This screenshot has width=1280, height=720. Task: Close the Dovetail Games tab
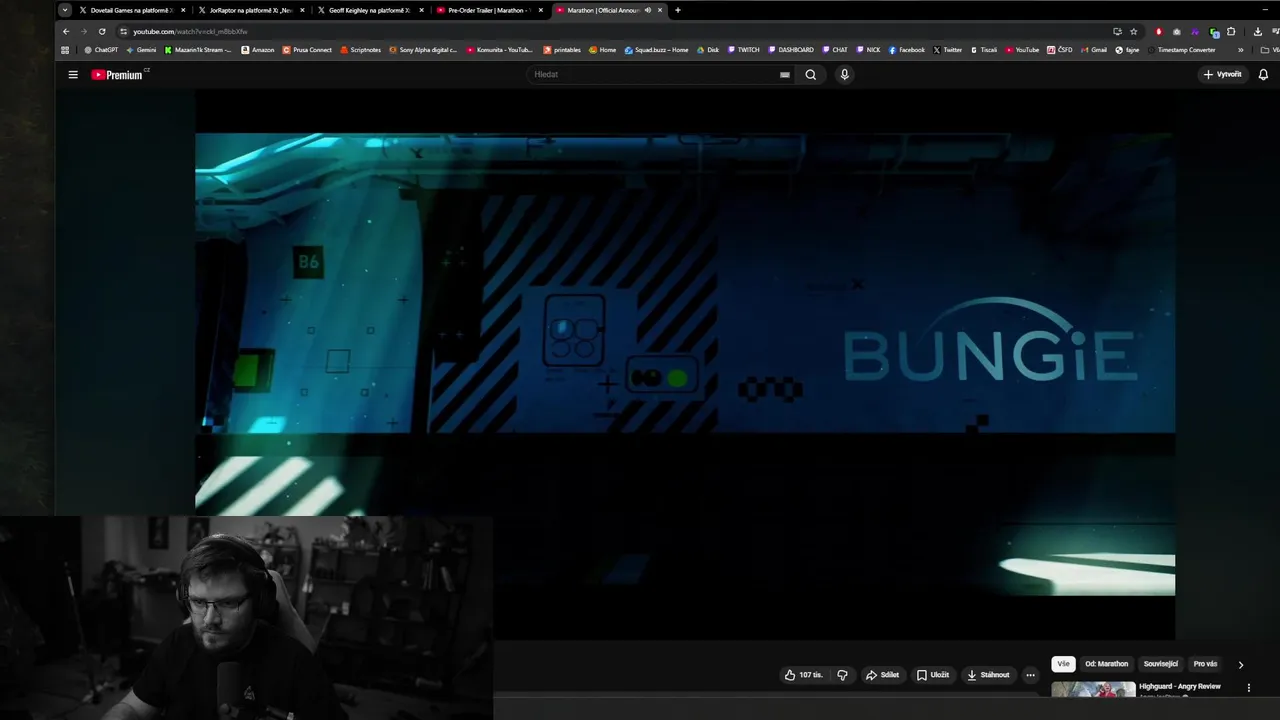(x=183, y=10)
